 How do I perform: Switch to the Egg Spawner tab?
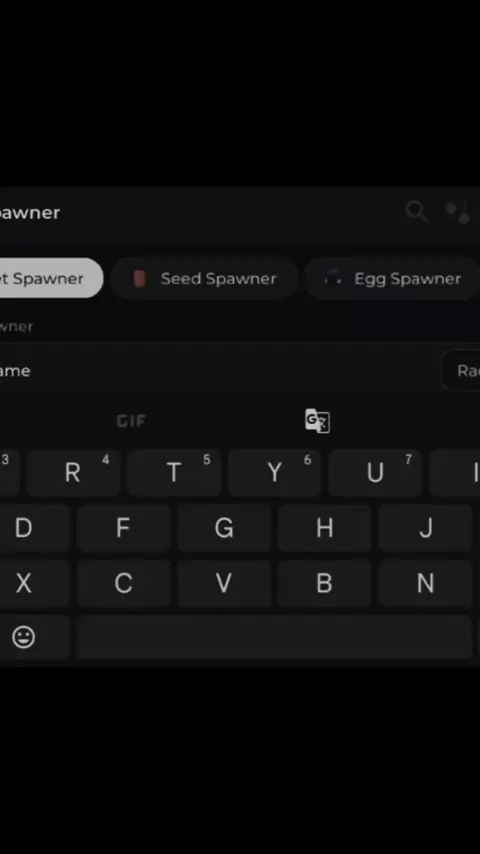pyautogui.click(x=392, y=278)
